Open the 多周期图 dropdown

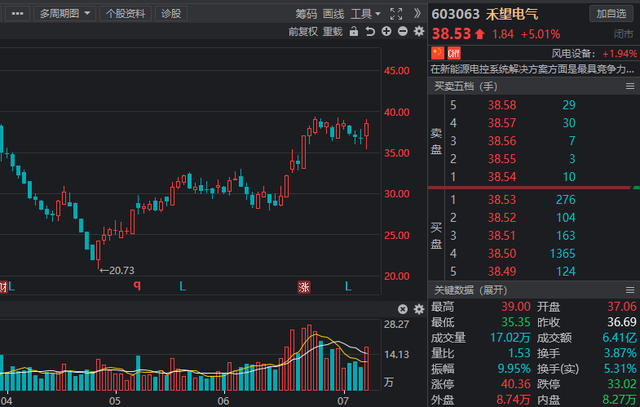tap(65, 14)
